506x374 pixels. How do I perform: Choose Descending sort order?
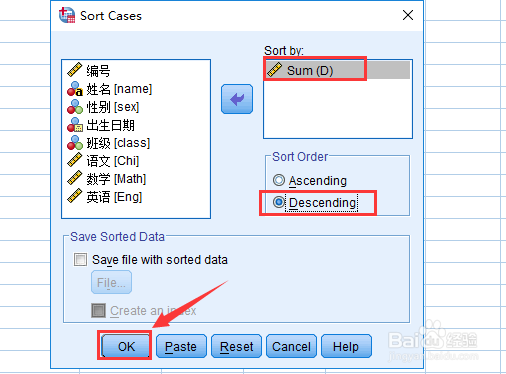pos(315,202)
